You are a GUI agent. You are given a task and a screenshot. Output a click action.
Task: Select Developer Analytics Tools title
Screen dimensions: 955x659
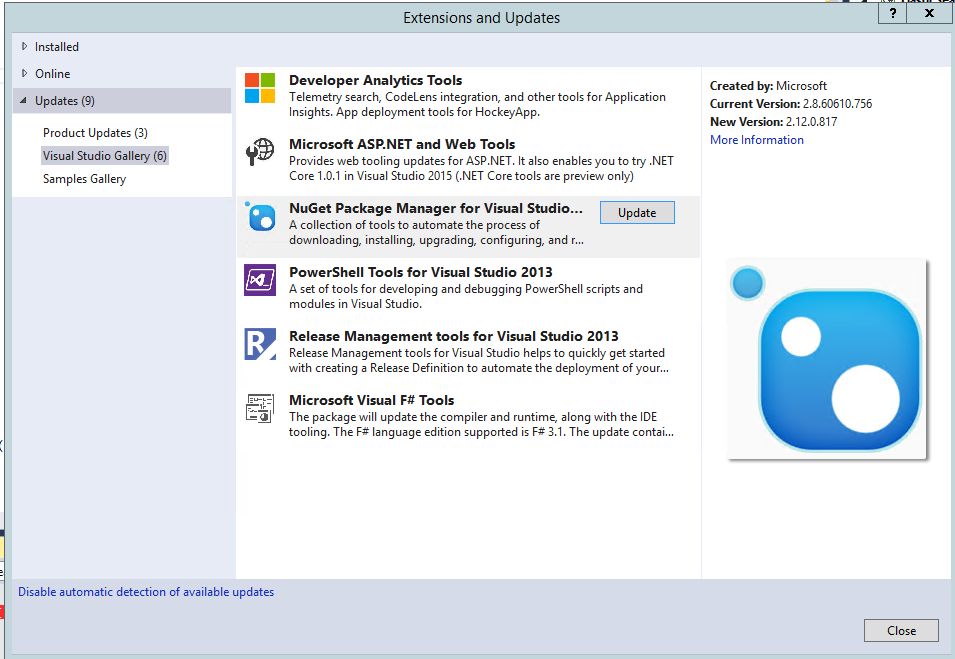(x=375, y=80)
